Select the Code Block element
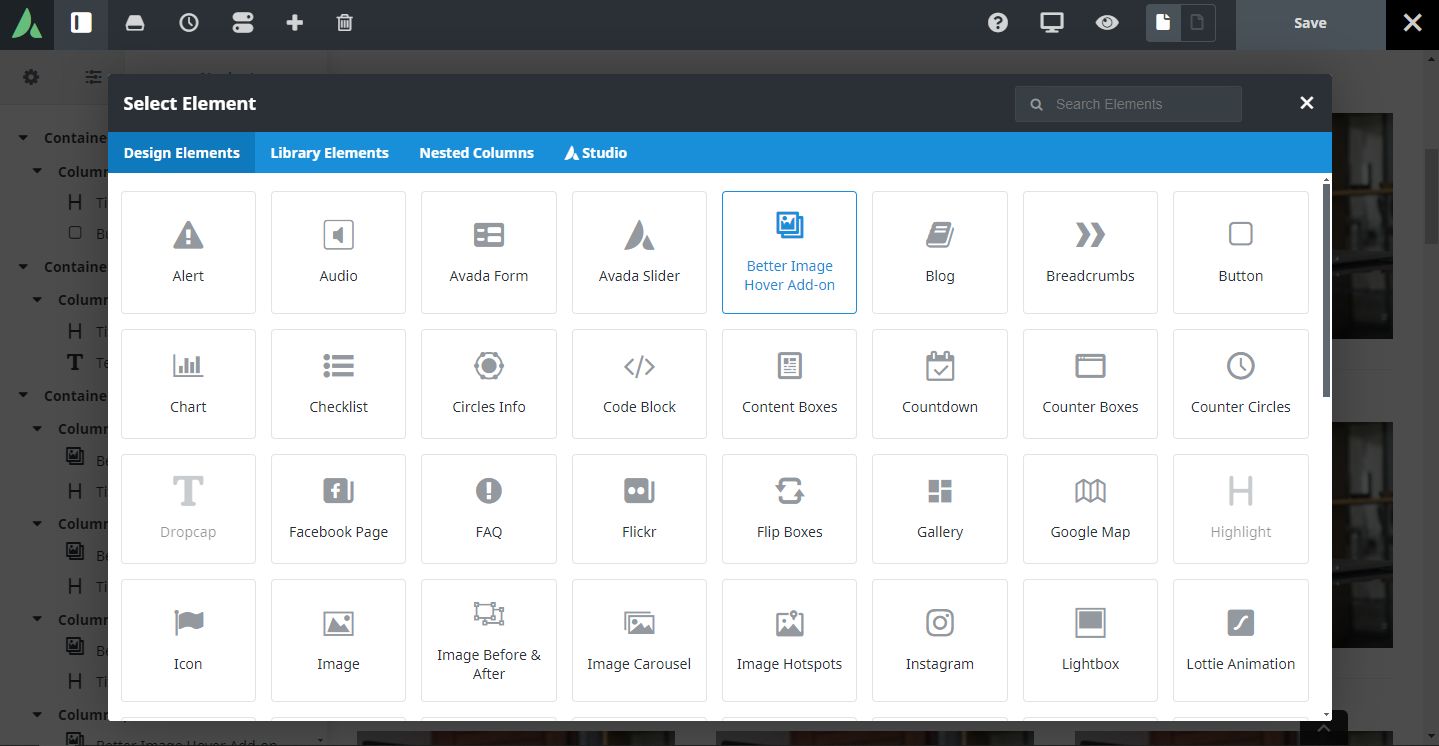 639,384
